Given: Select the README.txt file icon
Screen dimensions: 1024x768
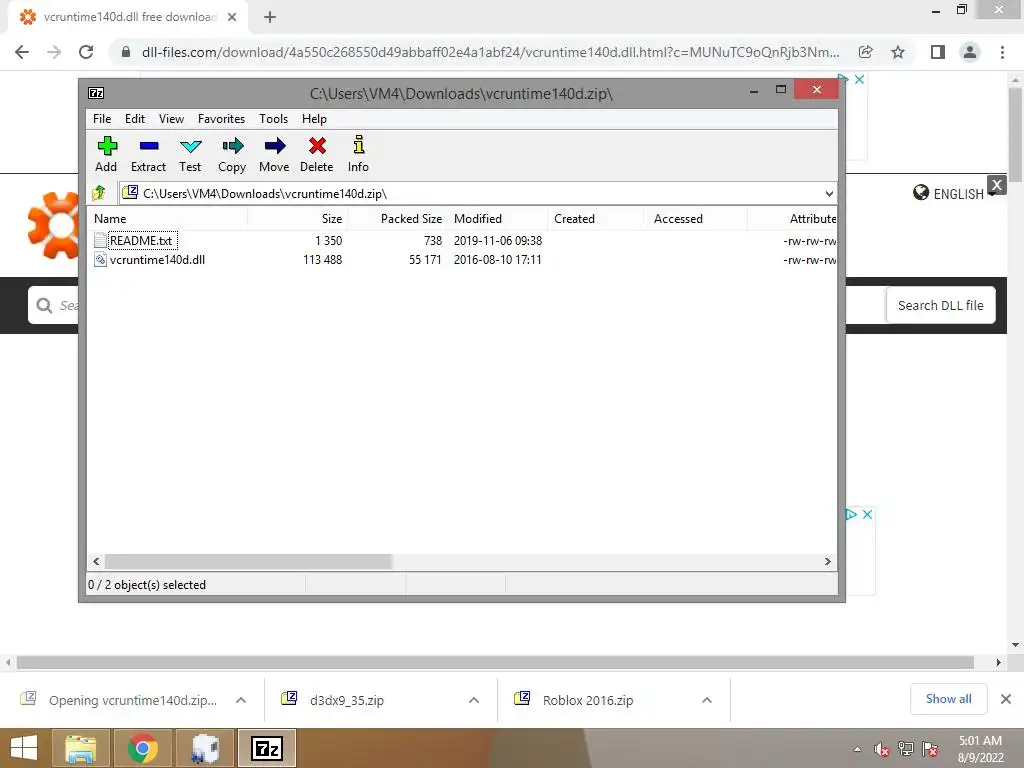Looking at the screenshot, I should [100, 240].
